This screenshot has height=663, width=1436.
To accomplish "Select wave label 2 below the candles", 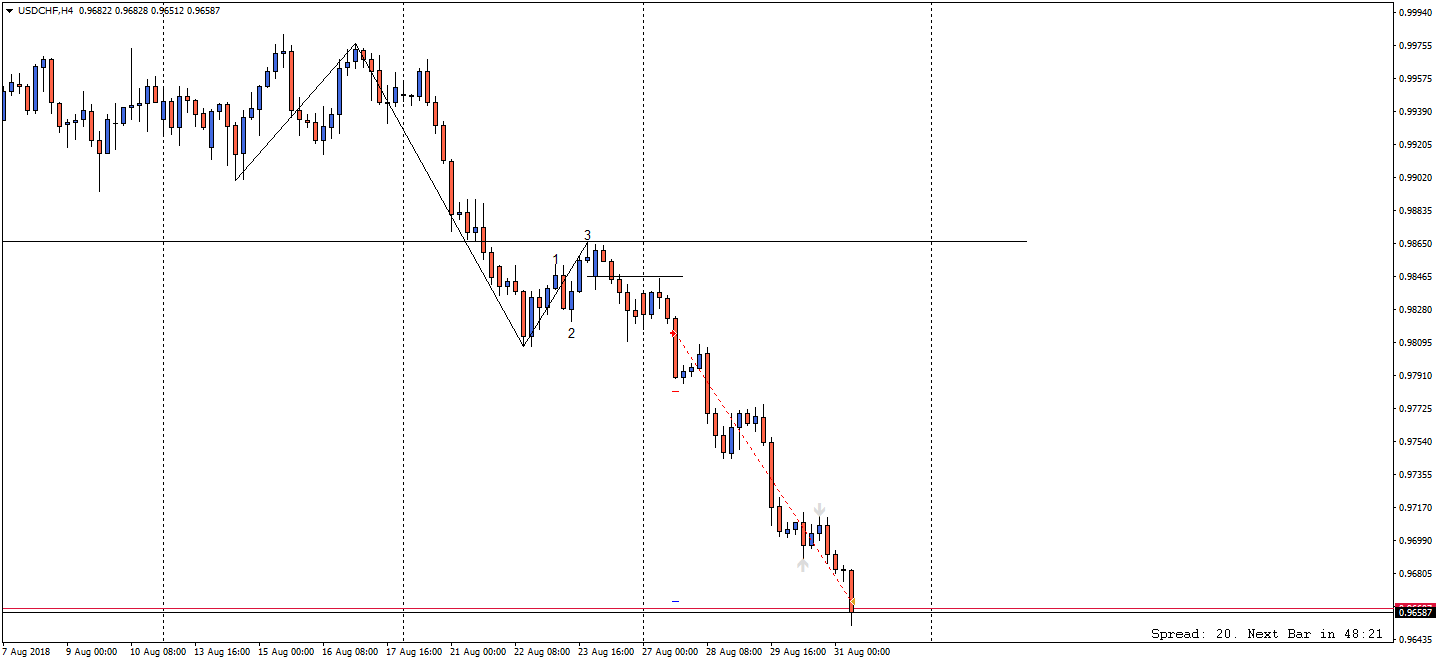I will [572, 333].
